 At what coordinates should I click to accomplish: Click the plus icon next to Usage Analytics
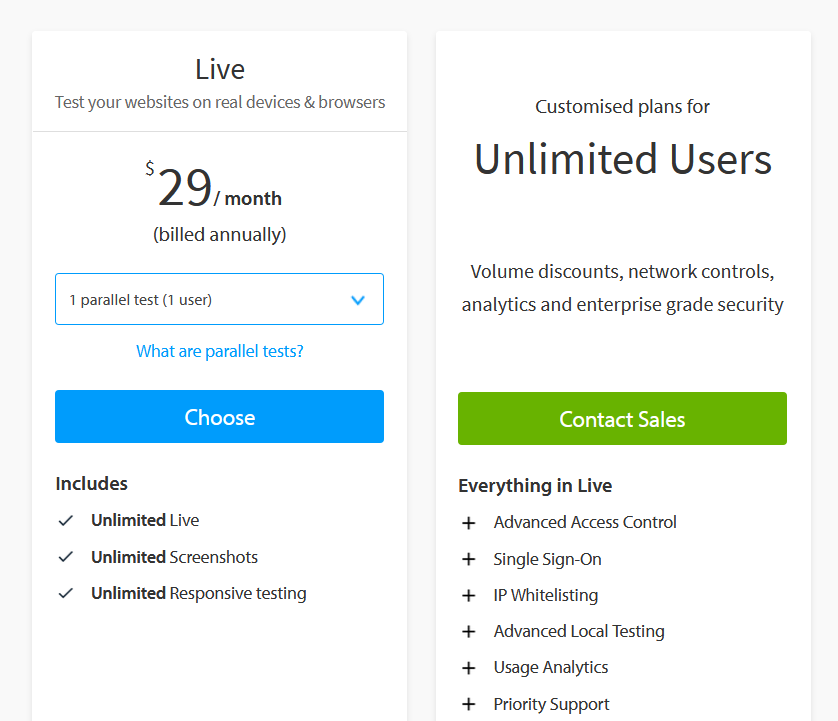[x=468, y=668]
